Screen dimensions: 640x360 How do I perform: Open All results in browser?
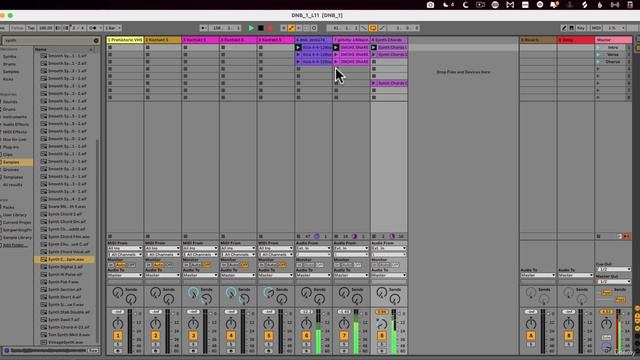pyautogui.click(x=12, y=185)
